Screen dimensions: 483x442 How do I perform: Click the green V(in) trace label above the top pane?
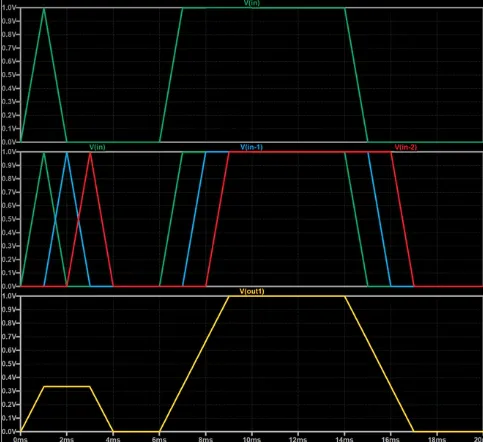click(252, 3)
